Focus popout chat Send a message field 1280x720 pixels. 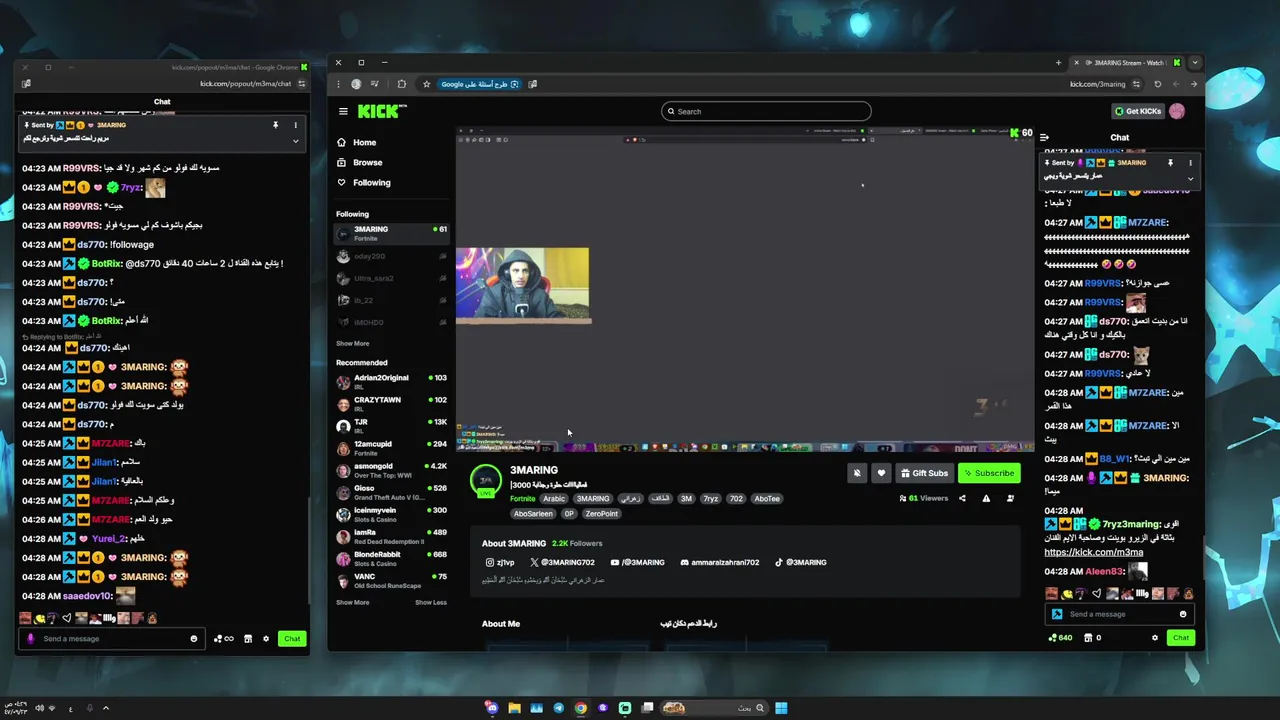pos(110,638)
